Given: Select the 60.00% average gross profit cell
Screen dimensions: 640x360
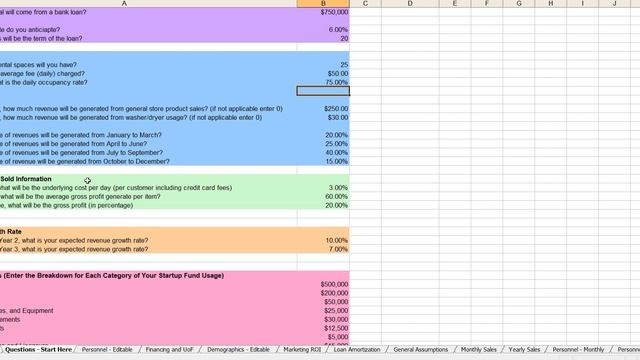Looking at the screenshot, I should [x=323, y=197].
